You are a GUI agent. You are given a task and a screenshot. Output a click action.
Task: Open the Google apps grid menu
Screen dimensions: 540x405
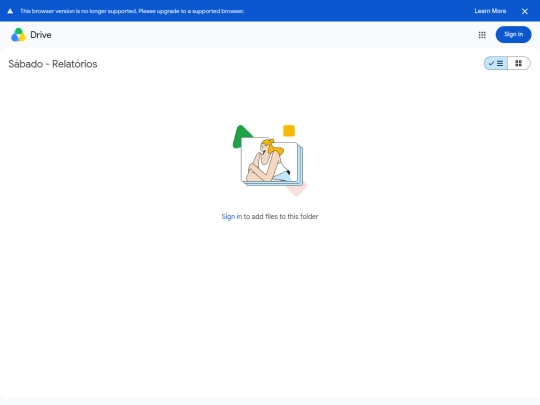(482, 35)
